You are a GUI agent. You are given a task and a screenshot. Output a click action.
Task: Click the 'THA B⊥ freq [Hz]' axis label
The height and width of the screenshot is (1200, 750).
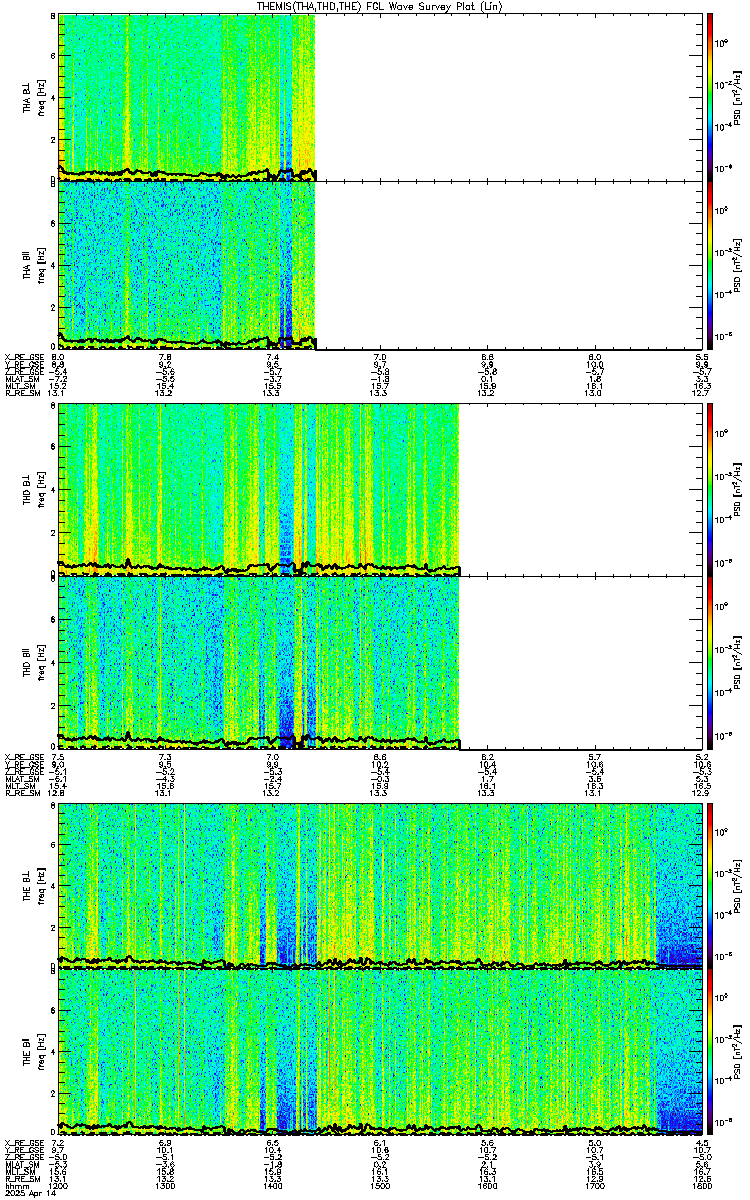coord(34,97)
